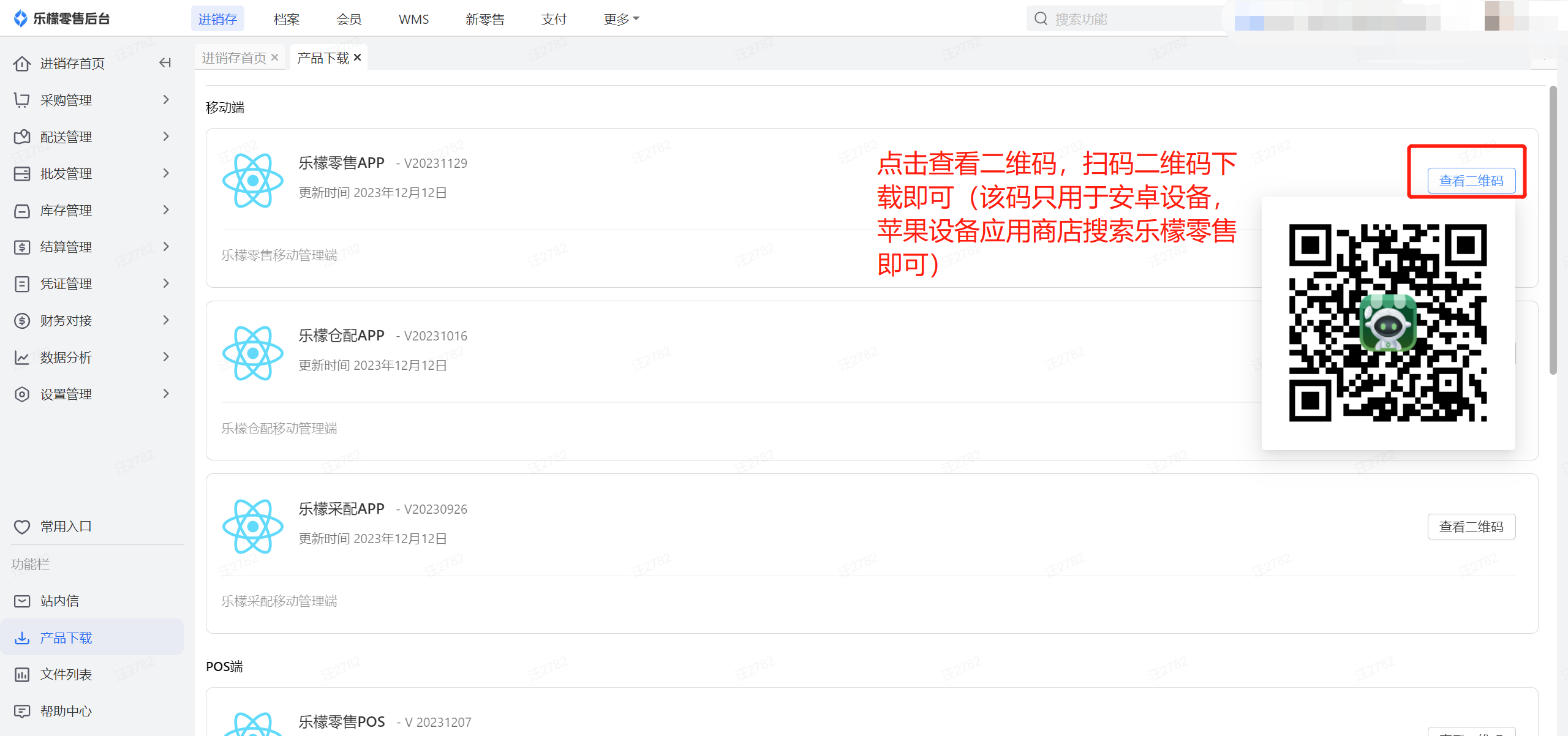This screenshot has height=736, width=1568.
Task: Select the 支付 top menu
Action: 554,19
